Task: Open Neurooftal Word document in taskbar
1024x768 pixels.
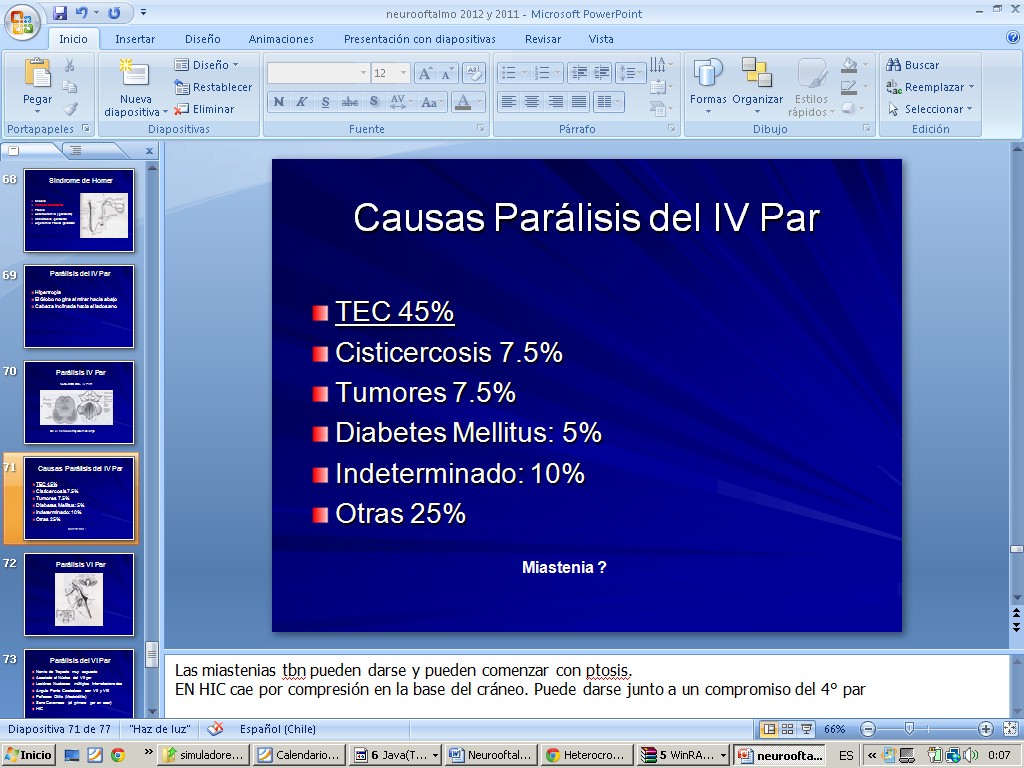Action: tap(489, 755)
